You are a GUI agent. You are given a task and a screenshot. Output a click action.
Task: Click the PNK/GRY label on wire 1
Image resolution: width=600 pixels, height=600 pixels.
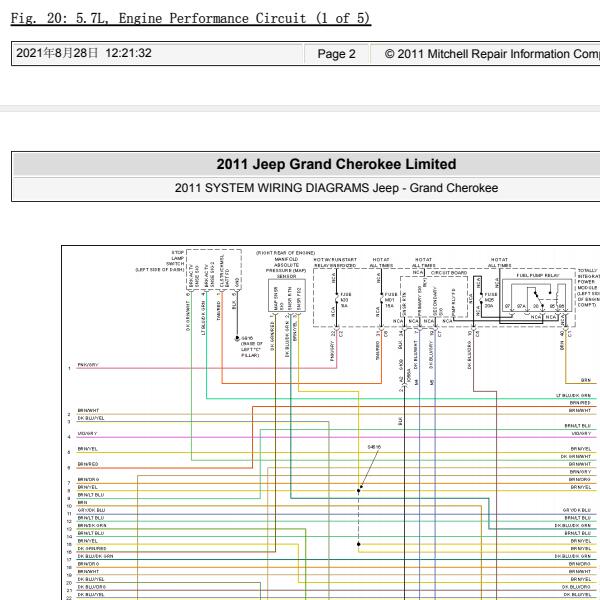(x=88, y=365)
